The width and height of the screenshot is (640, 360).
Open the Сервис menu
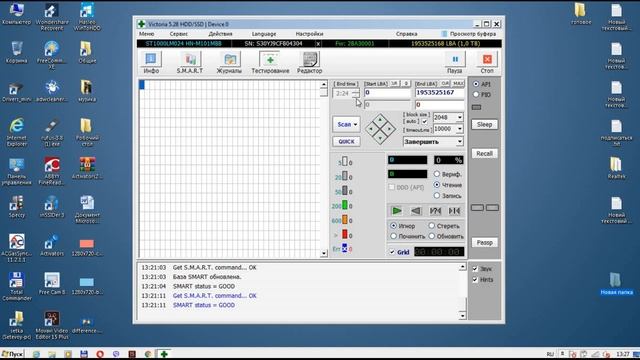pos(179,34)
